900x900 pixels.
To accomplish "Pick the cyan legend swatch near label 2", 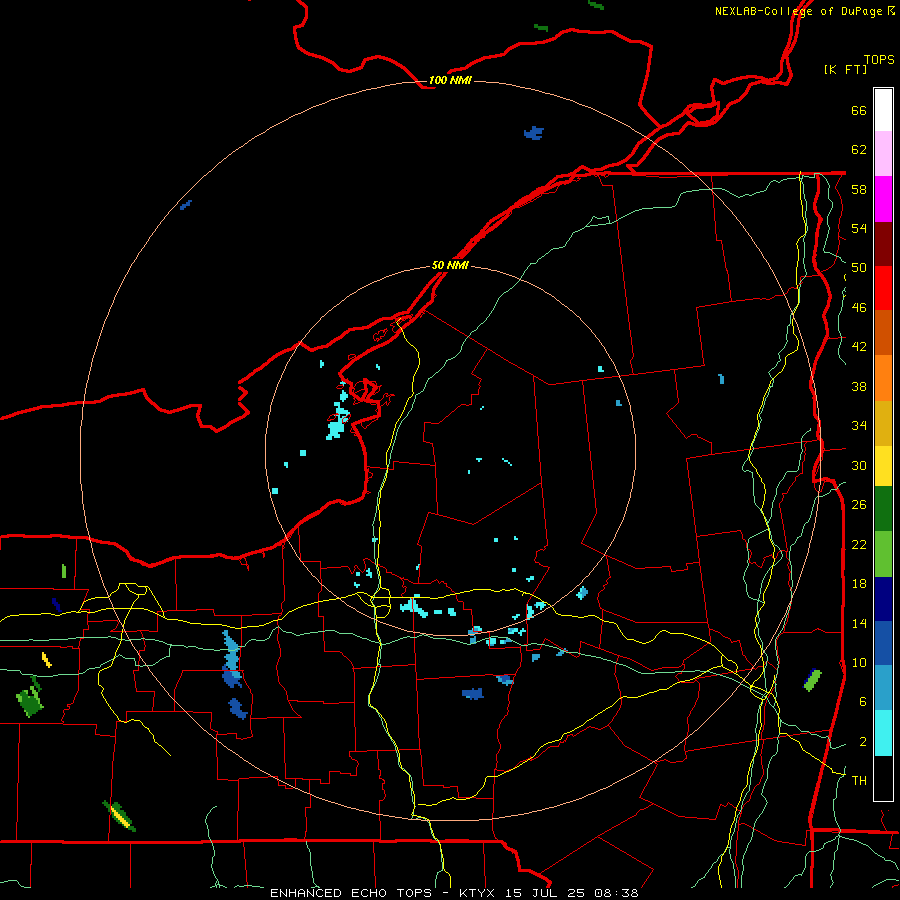I will 883,733.
